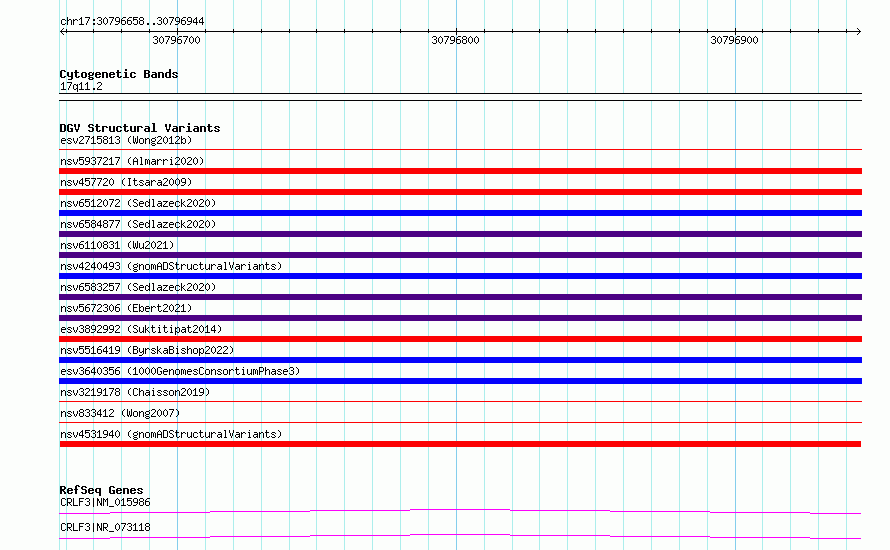The image size is (890, 550).
Task: Click variant label nsv5672306 (Ebert2021)
Action: click(x=126, y=308)
